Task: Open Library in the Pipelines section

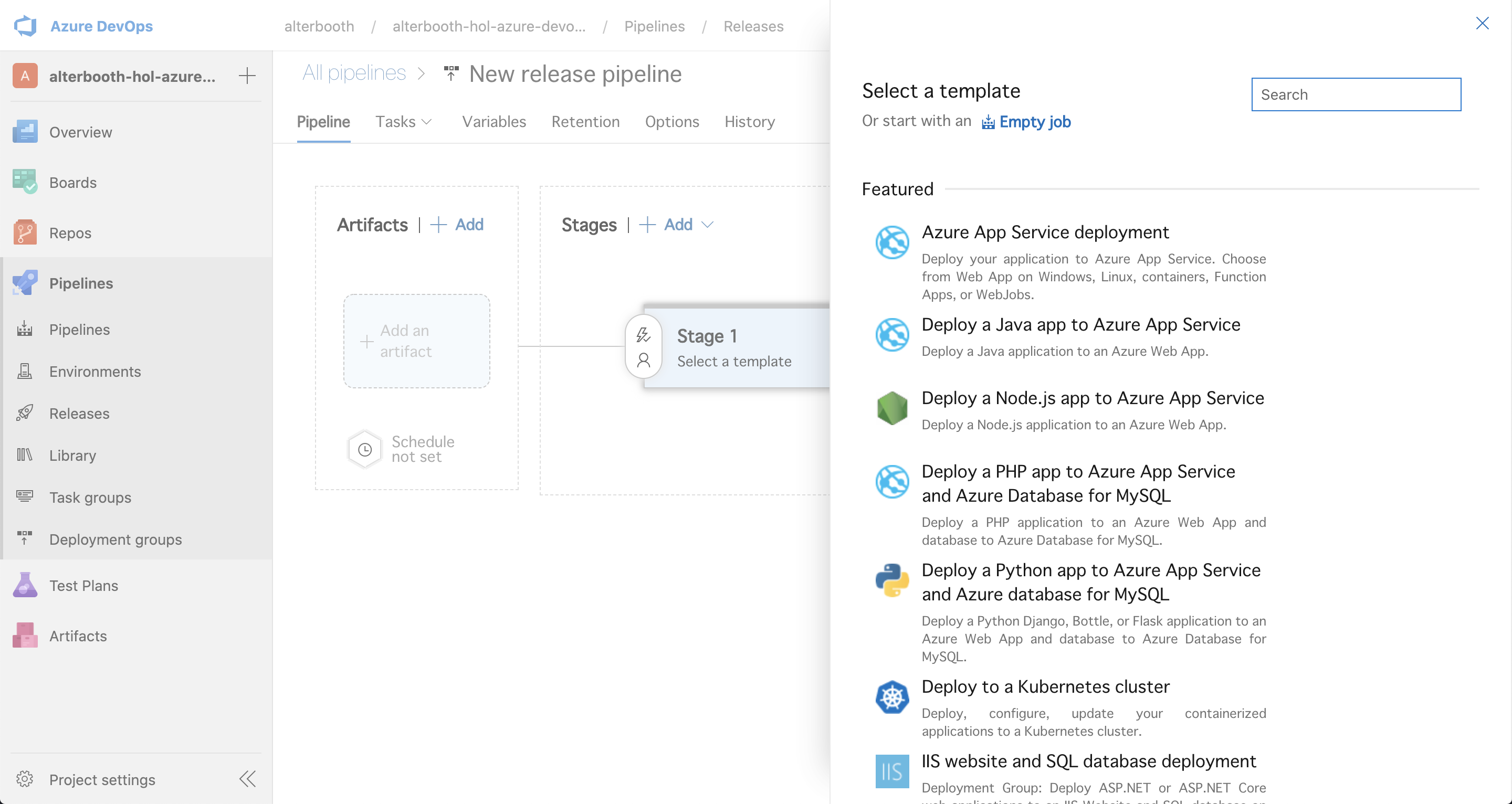Action: (72, 456)
